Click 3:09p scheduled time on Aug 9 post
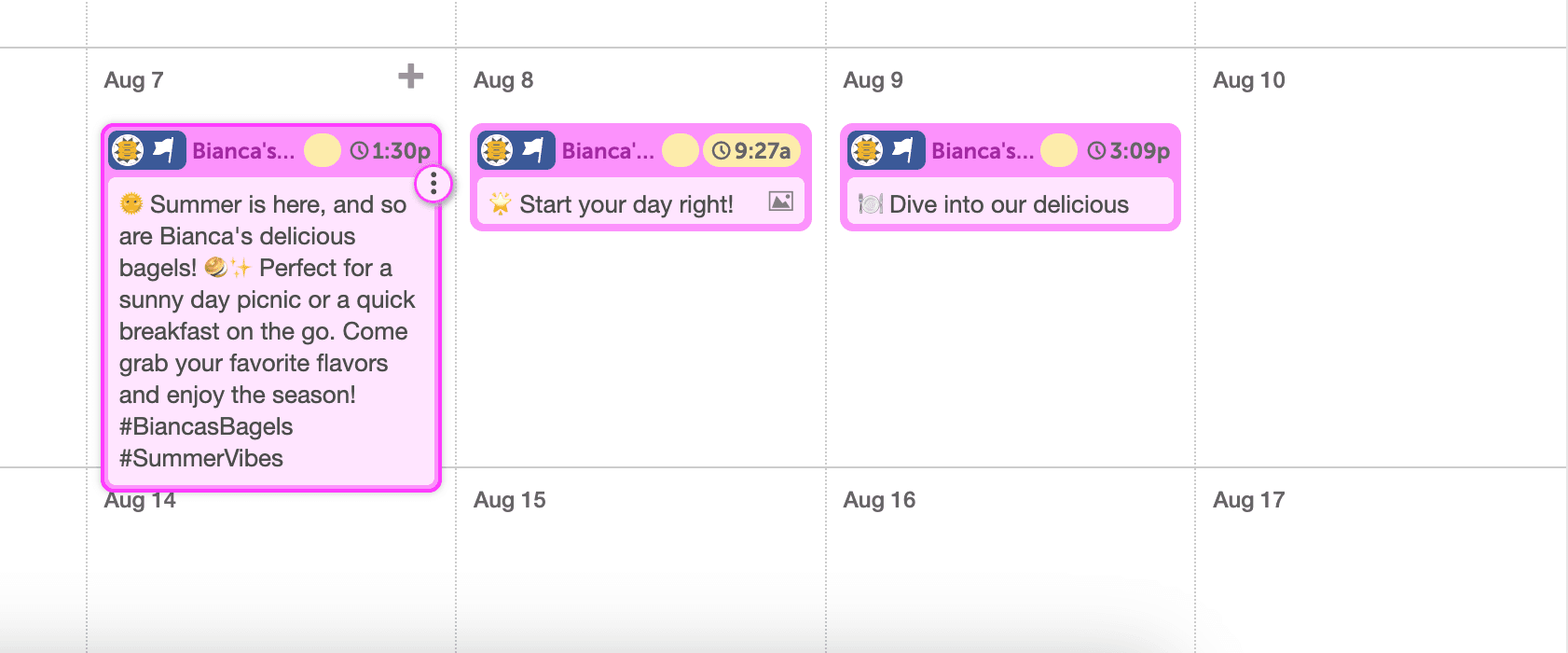Viewport: 1568px width, 653px height. (x=1129, y=150)
